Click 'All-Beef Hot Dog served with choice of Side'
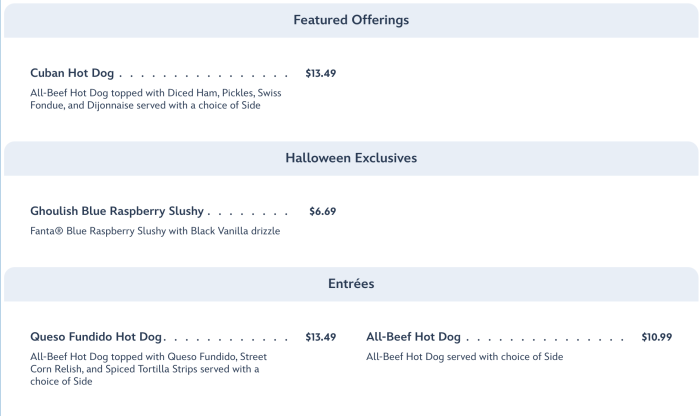This screenshot has width=700, height=416. coord(464,357)
